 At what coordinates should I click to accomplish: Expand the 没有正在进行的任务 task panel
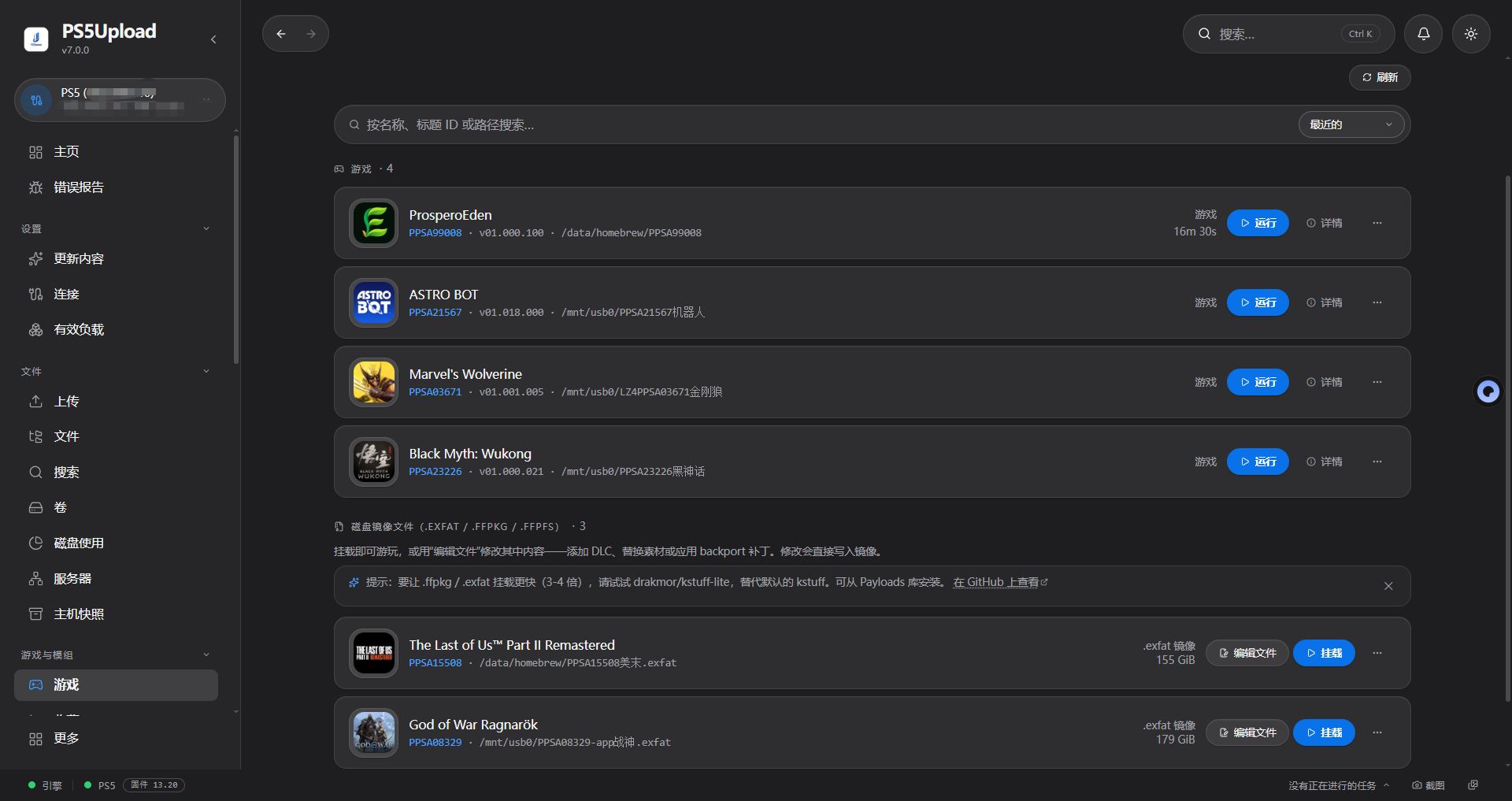click(1339, 785)
